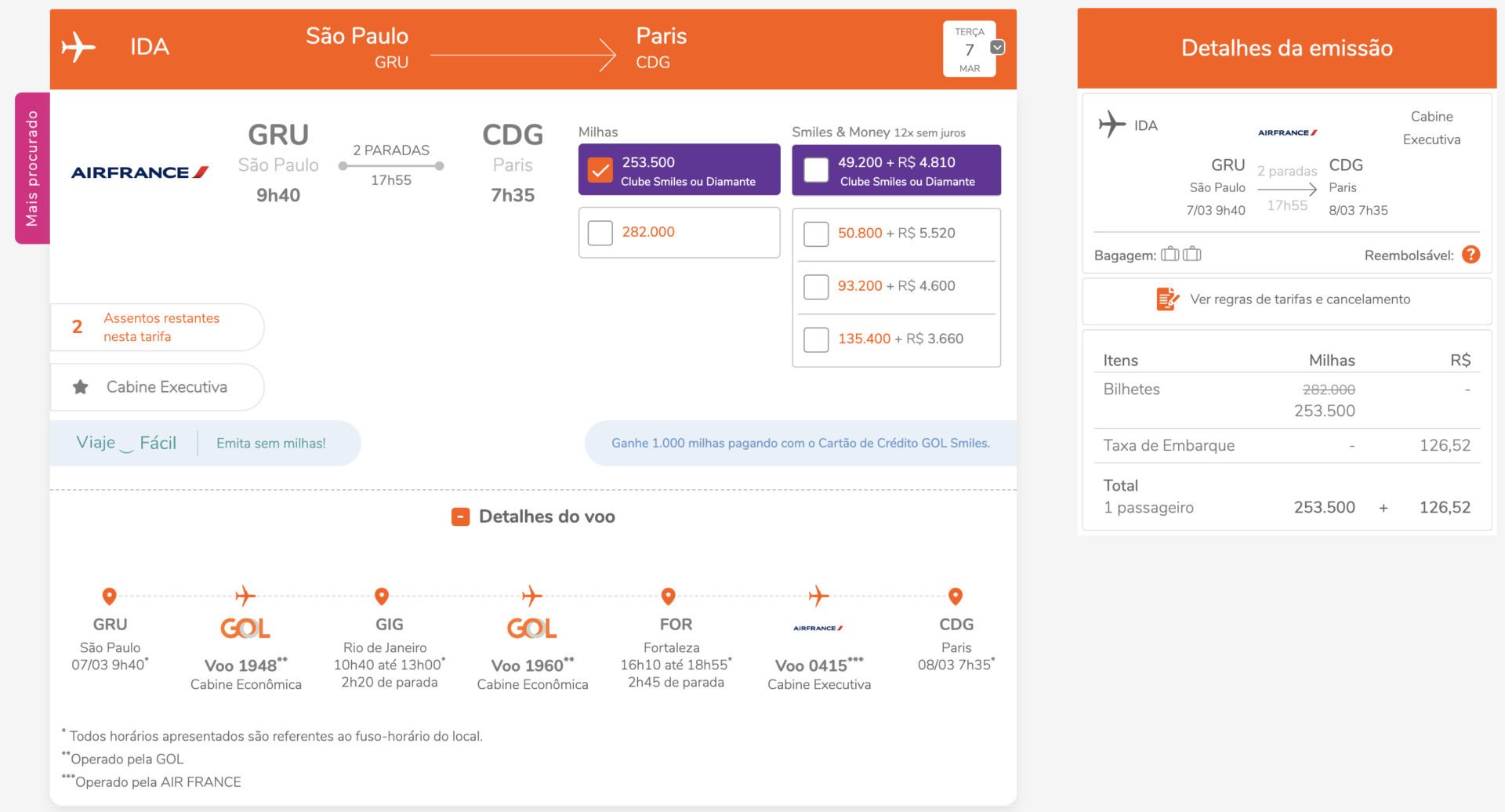Uncheck the 253.500 miles Clube Smiles fare
Image resolution: width=1505 pixels, height=812 pixels.
600,170
